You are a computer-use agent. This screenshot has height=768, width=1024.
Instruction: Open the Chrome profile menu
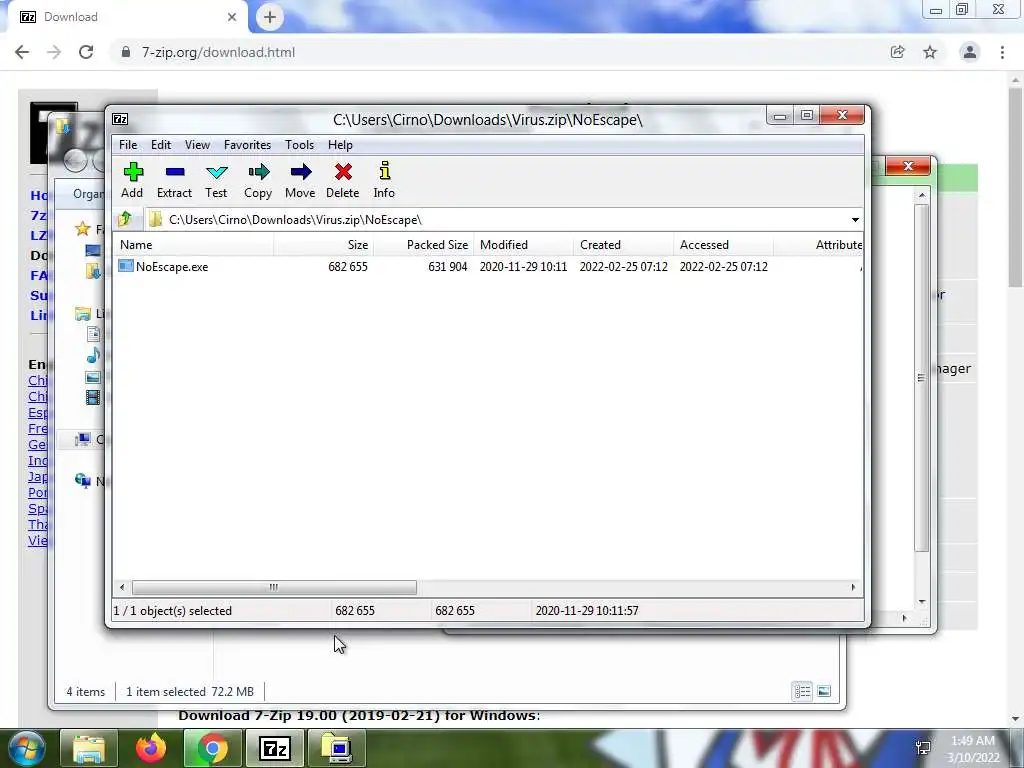pyautogui.click(x=970, y=52)
